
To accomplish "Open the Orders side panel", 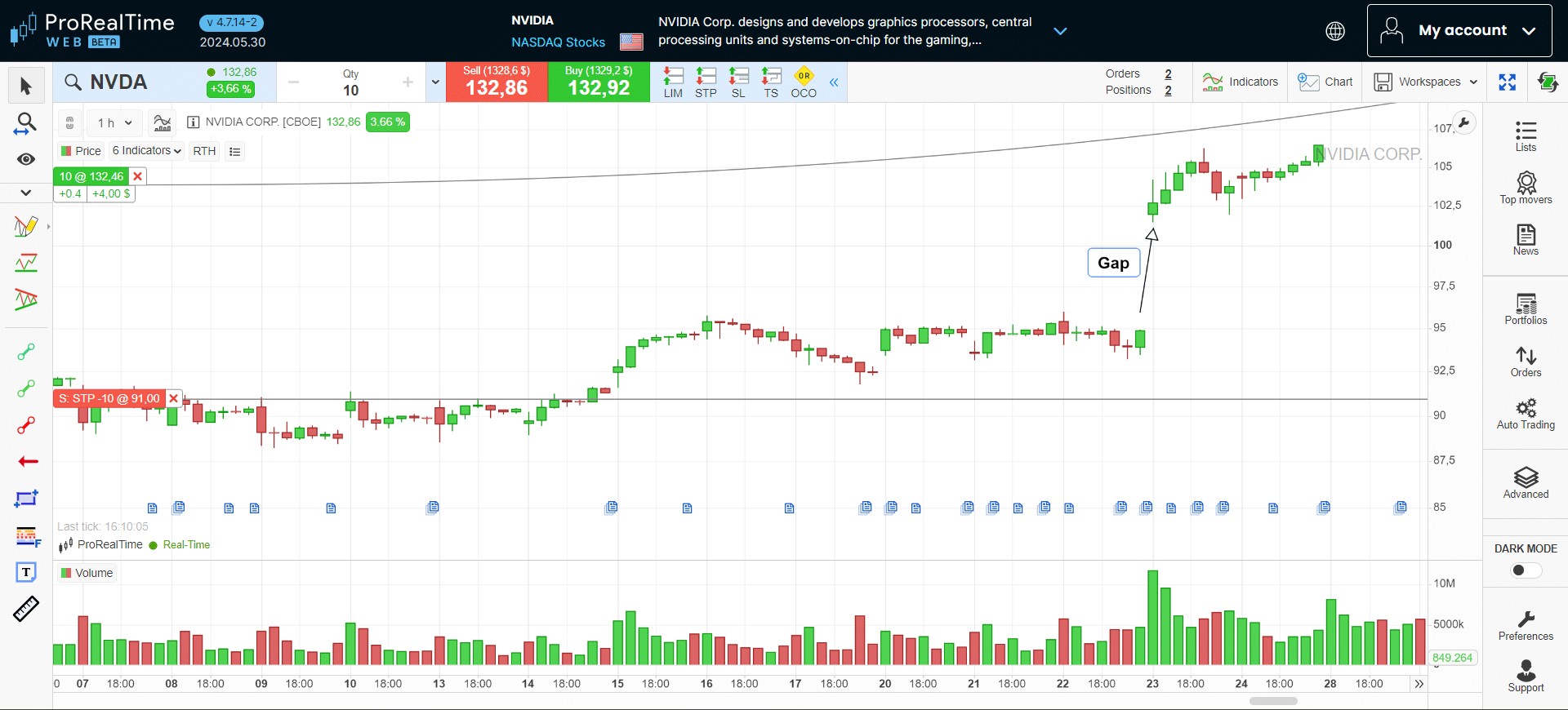I will (x=1526, y=362).
